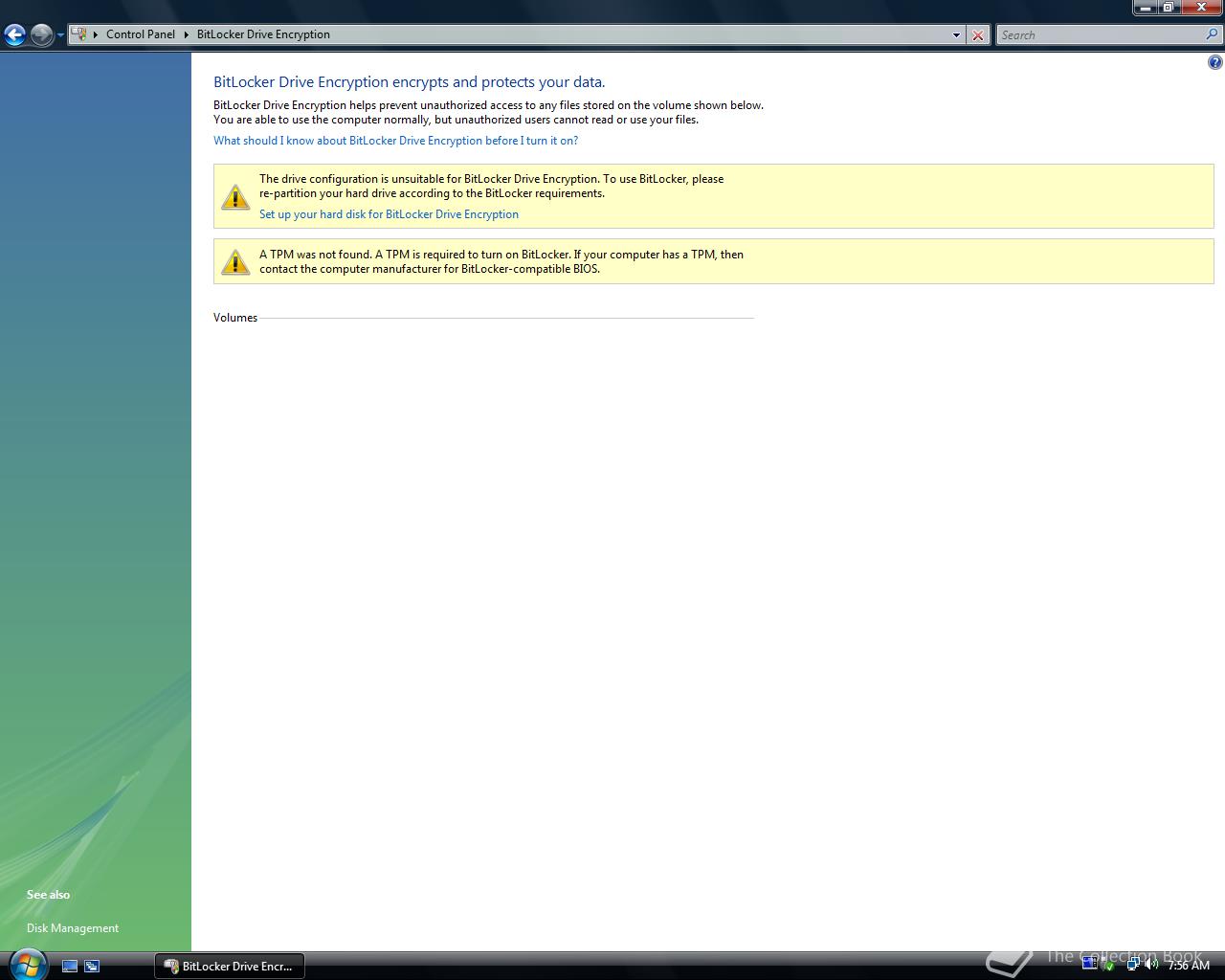Select the BitLocker Drive Encr... taskbar button
1225x980 pixels.
(230, 967)
